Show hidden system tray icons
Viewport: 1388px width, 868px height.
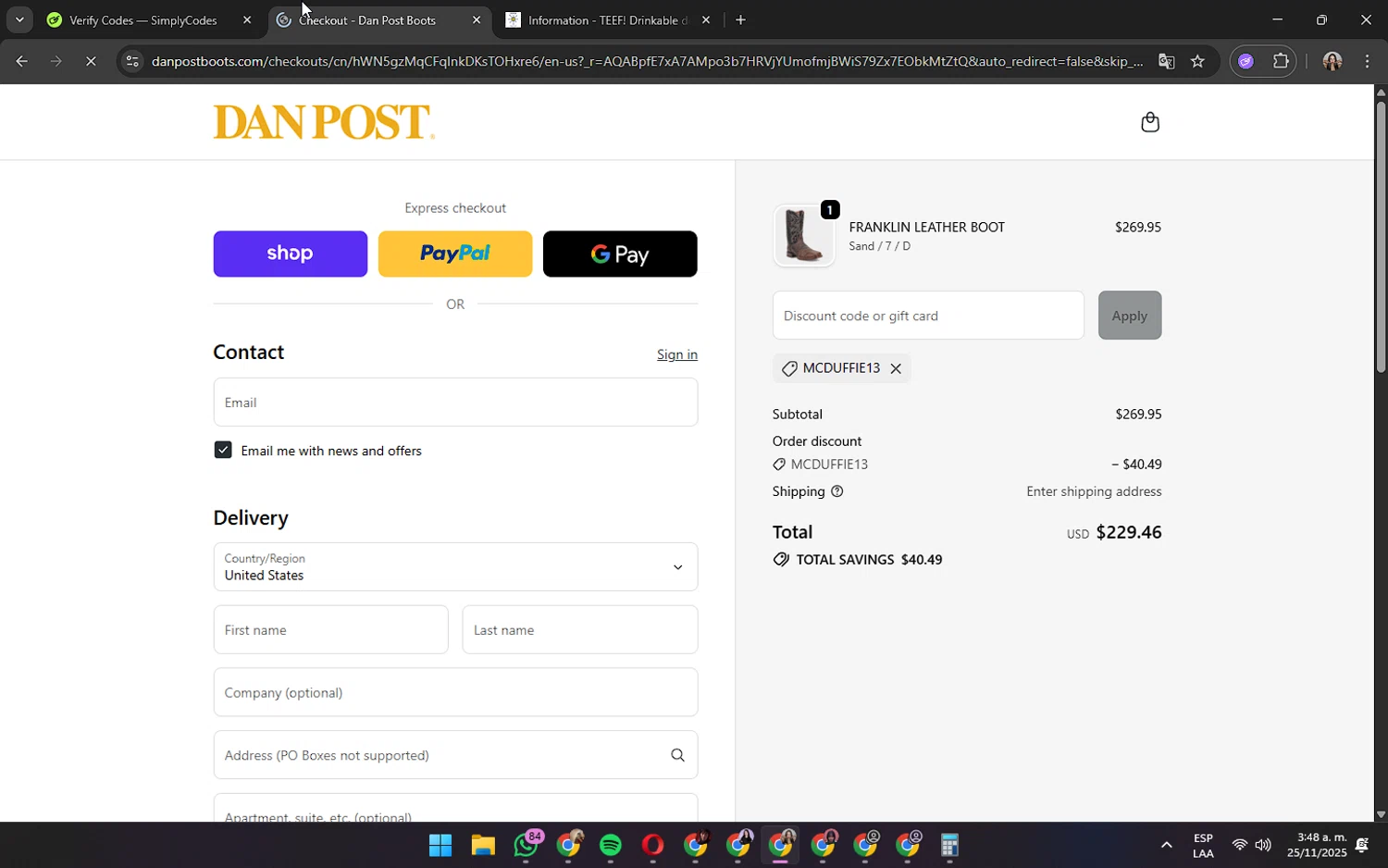coord(1166,845)
